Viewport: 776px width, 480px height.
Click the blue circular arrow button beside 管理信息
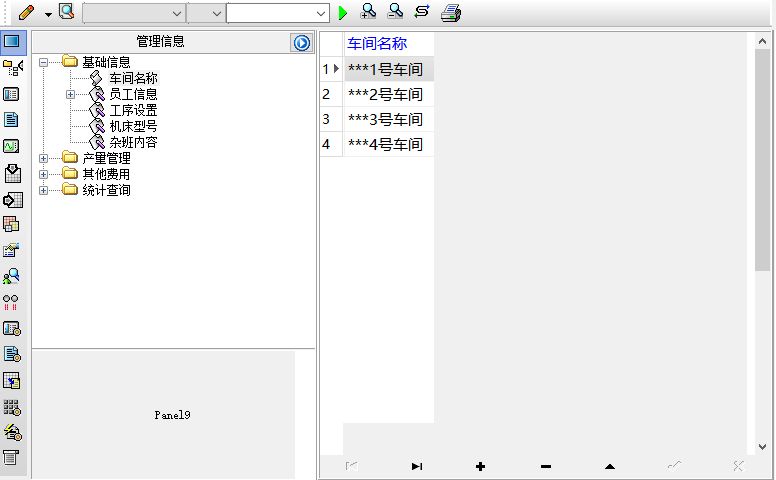pos(301,43)
